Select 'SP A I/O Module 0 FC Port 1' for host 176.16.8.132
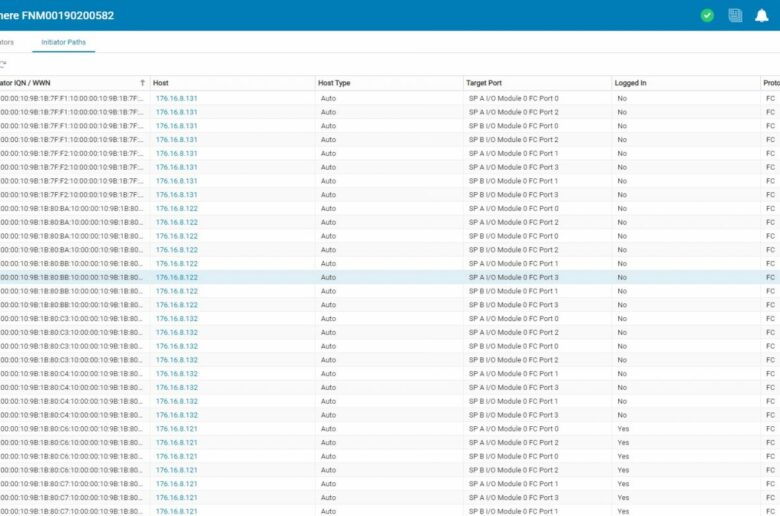 point(513,374)
